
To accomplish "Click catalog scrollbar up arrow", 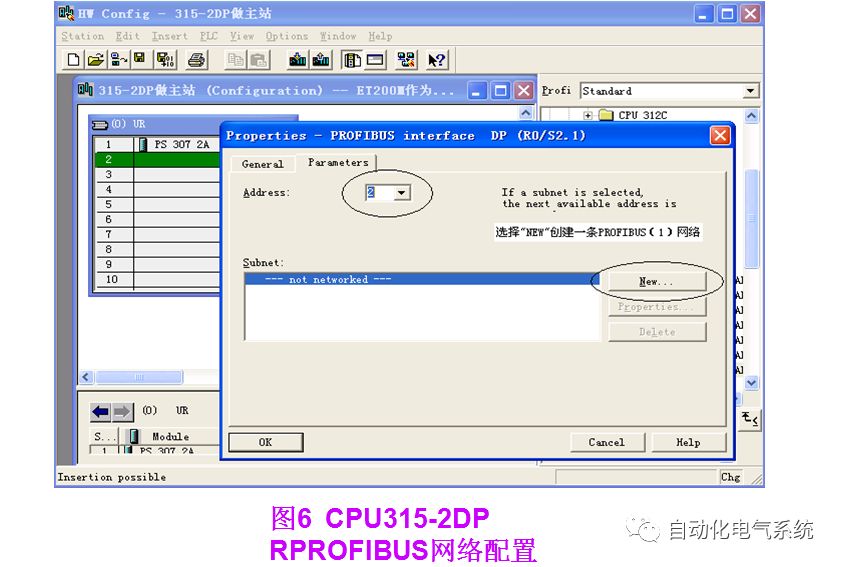I will click(751, 115).
